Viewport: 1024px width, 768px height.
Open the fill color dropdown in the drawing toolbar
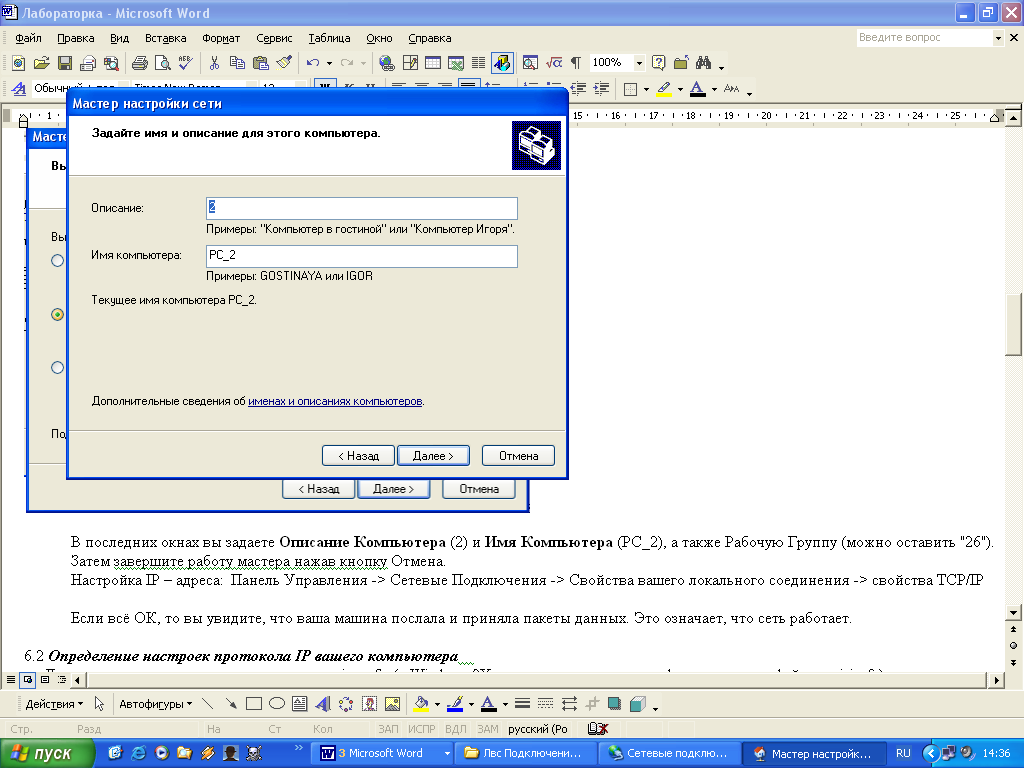[437, 704]
